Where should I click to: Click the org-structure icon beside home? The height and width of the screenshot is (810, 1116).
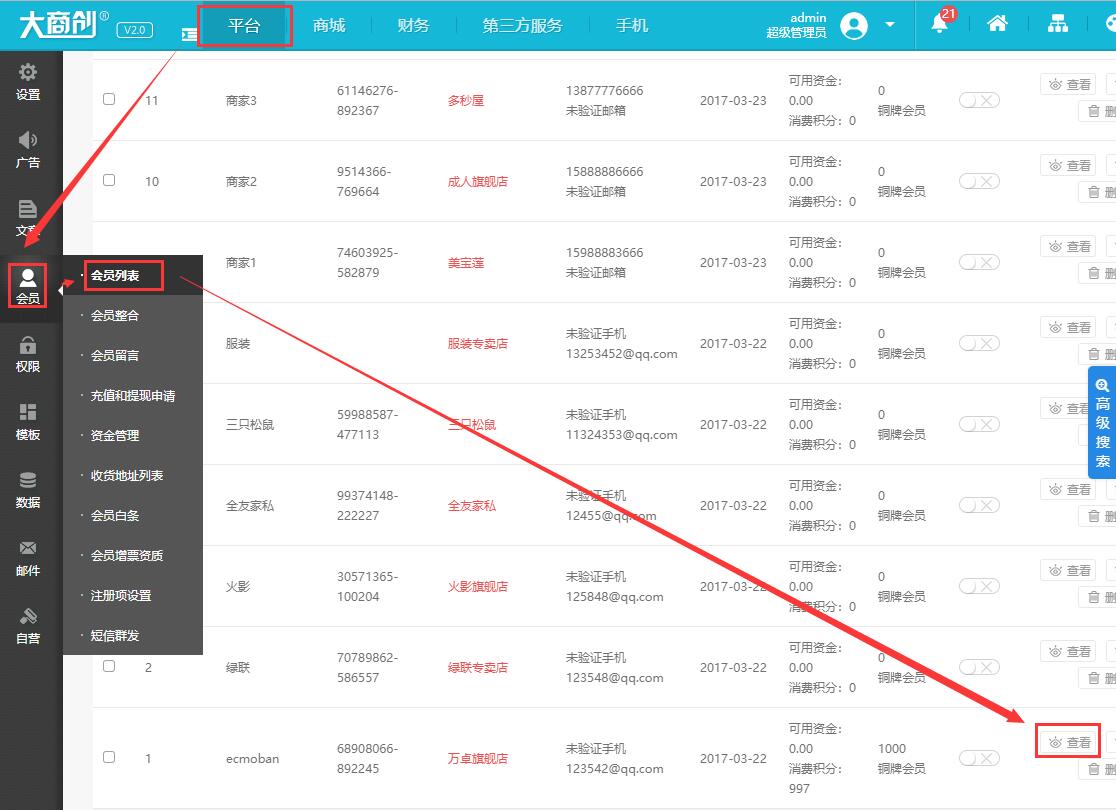tap(1058, 23)
